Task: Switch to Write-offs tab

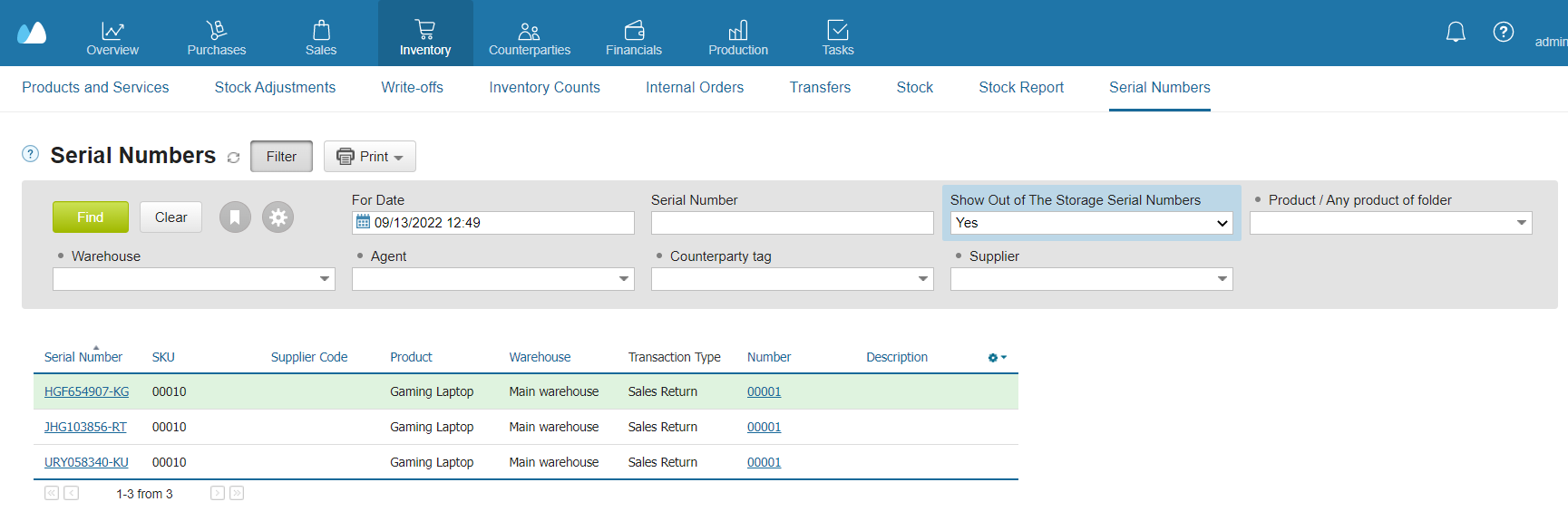Action: [x=413, y=87]
